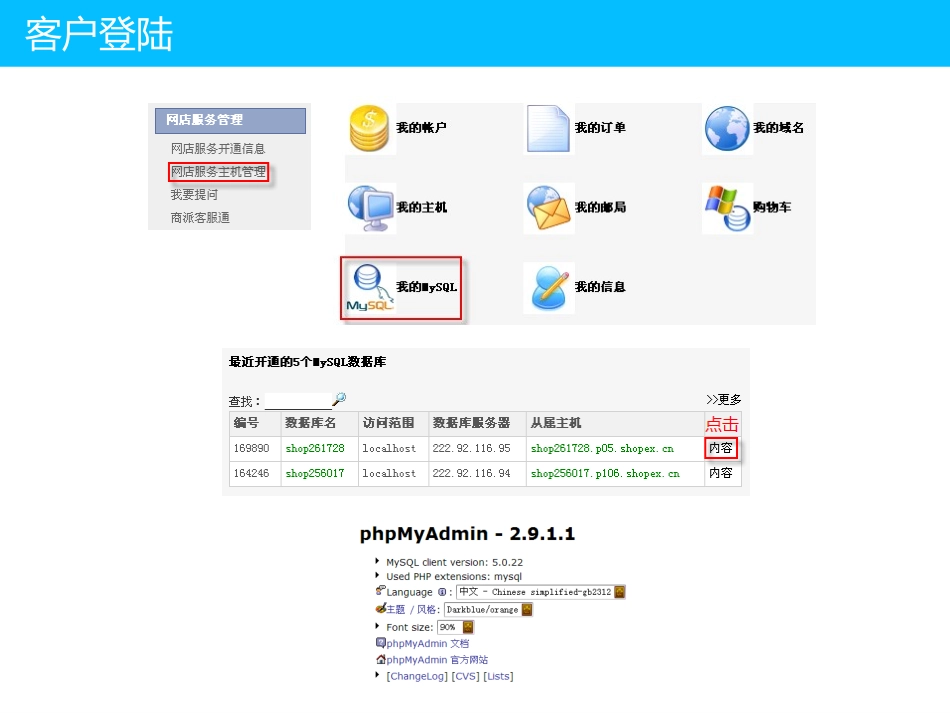This screenshot has width=950, height=713.
Task: Open the phpMyAdmin 文档 link
Action: [428, 643]
